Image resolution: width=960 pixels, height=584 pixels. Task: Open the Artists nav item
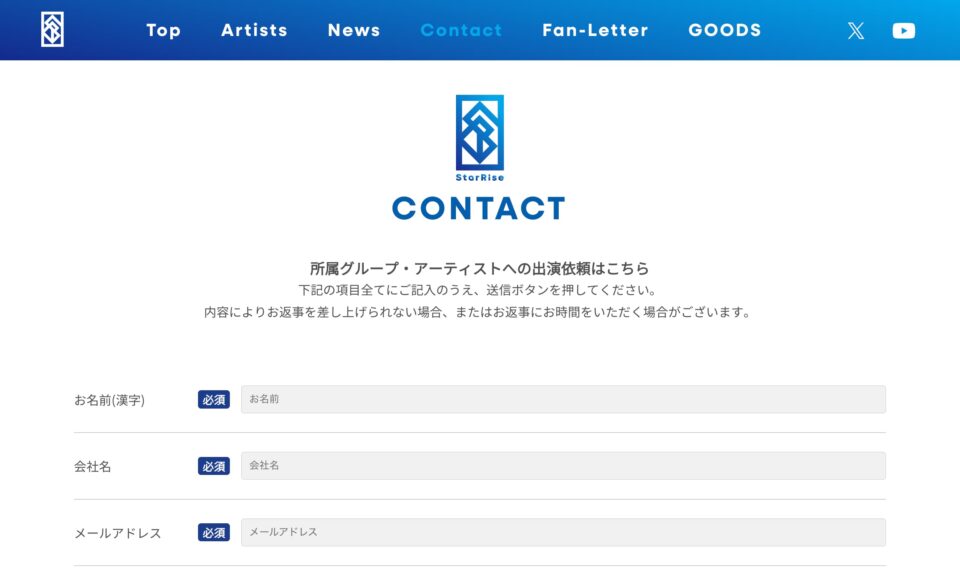(254, 30)
